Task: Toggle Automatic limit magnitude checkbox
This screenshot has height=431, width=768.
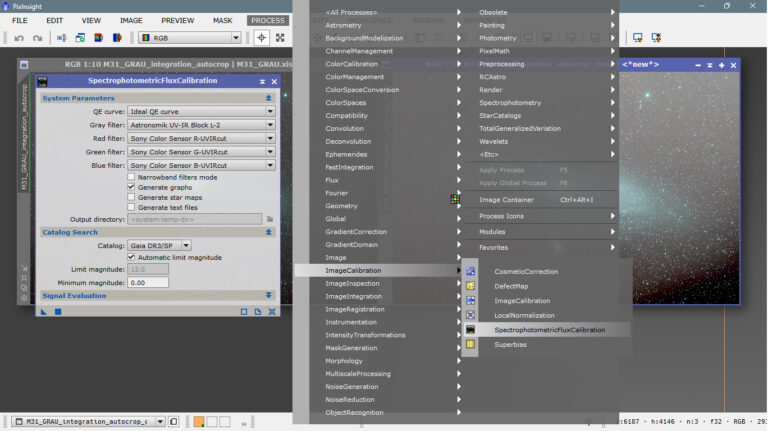Action: (x=131, y=257)
